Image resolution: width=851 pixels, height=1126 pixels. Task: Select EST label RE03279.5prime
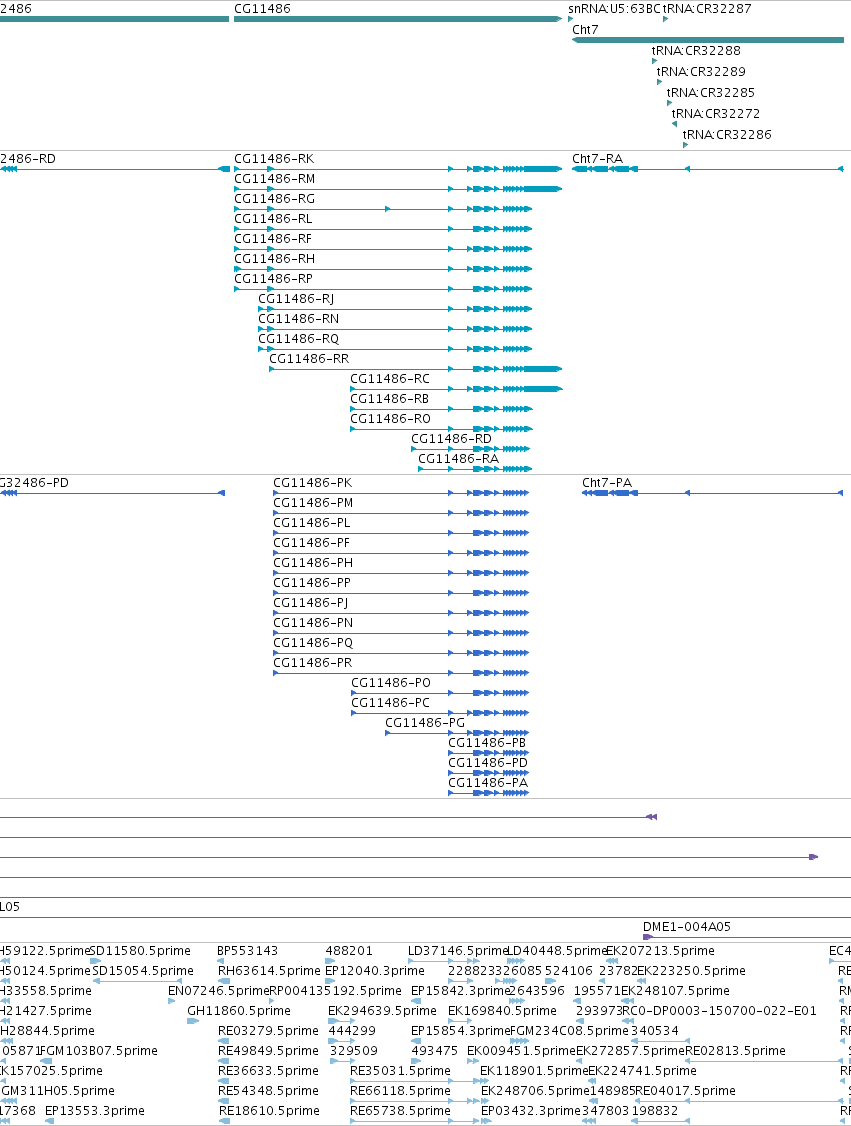coord(269,1030)
